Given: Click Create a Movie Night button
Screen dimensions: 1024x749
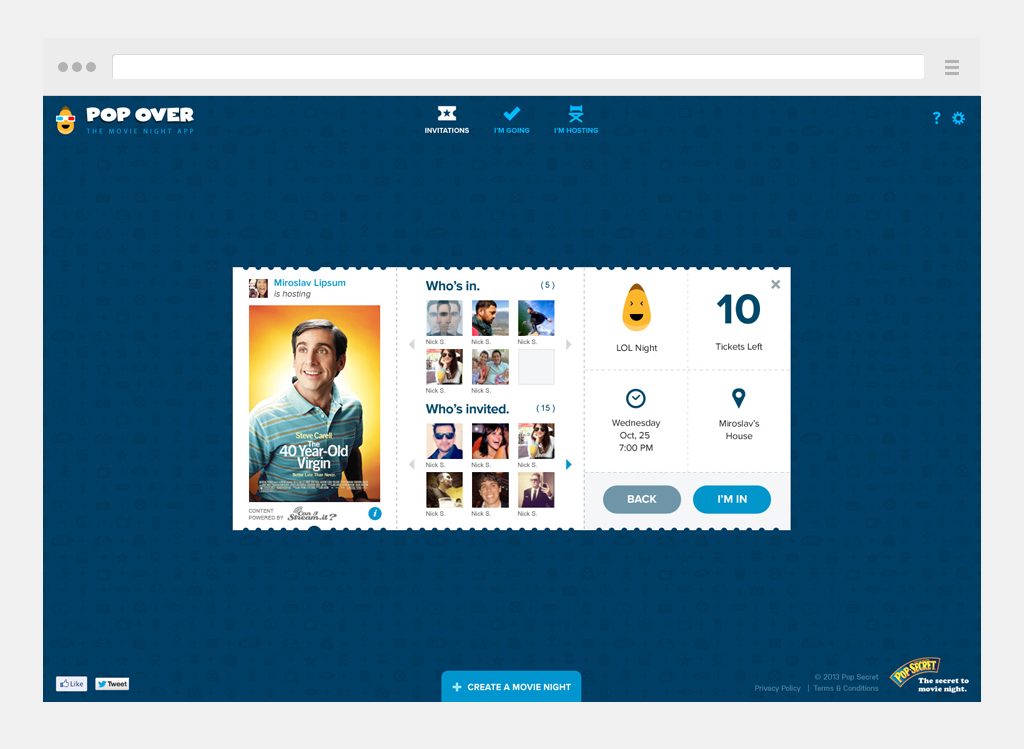Looking at the screenshot, I should point(511,687).
